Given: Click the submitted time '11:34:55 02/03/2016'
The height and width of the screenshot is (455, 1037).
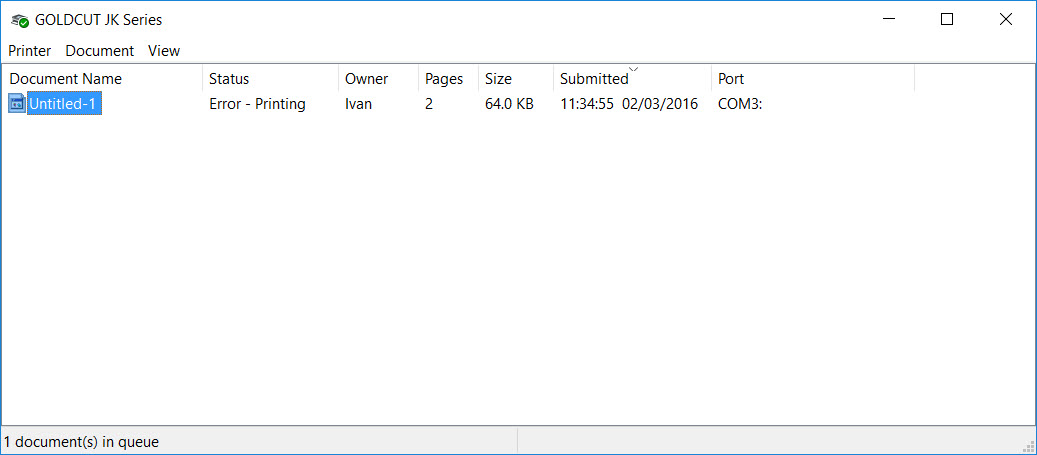Looking at the screenshot, I should tap(629, 104).
